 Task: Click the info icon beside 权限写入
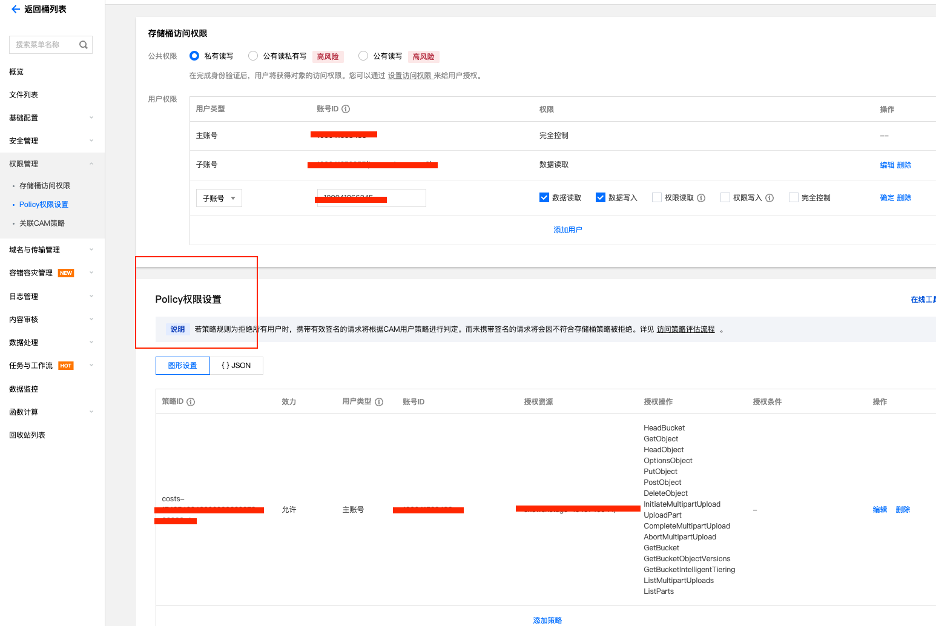click(x=769, y=198)
